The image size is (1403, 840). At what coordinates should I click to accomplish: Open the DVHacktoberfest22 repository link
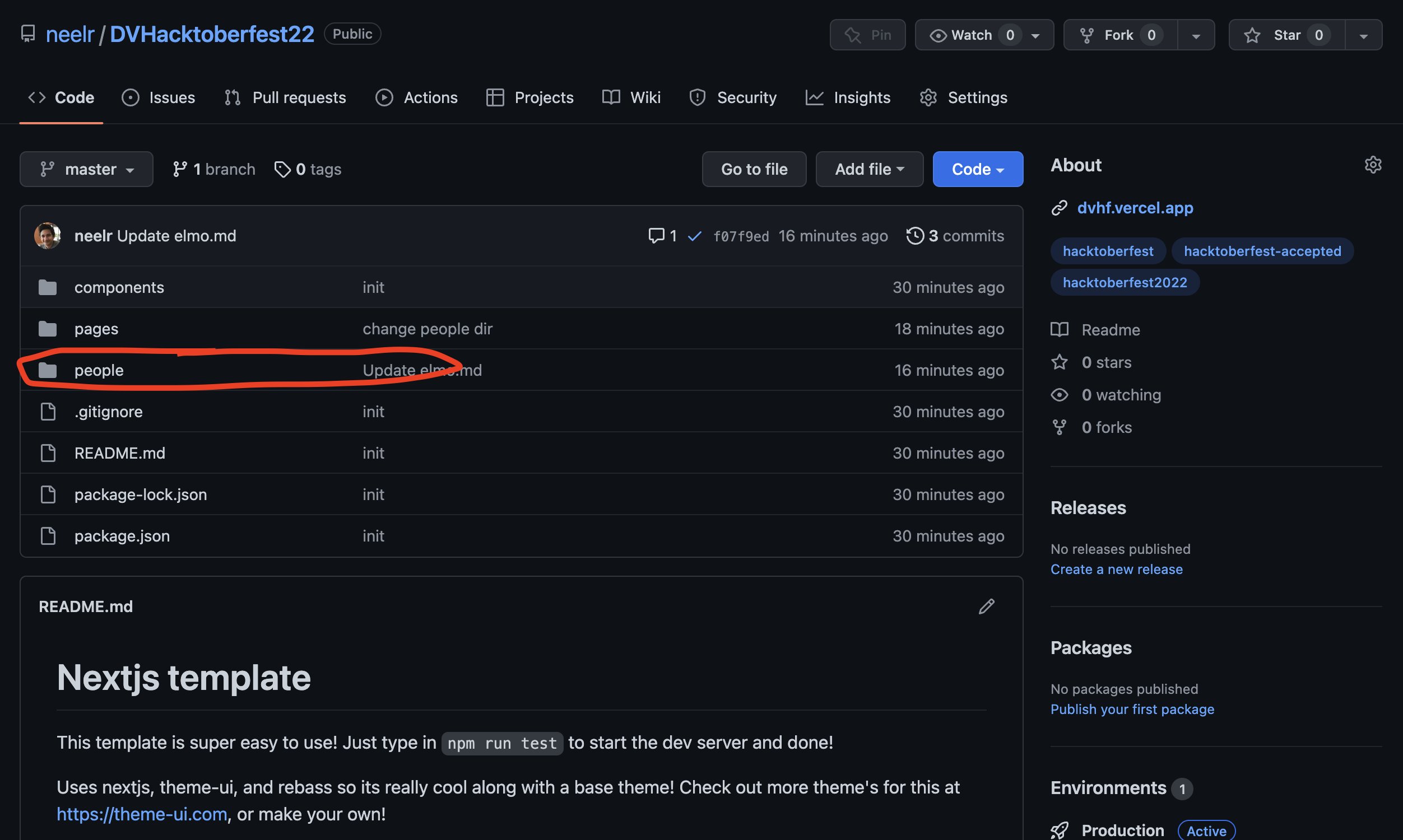[x=212, y=34]
